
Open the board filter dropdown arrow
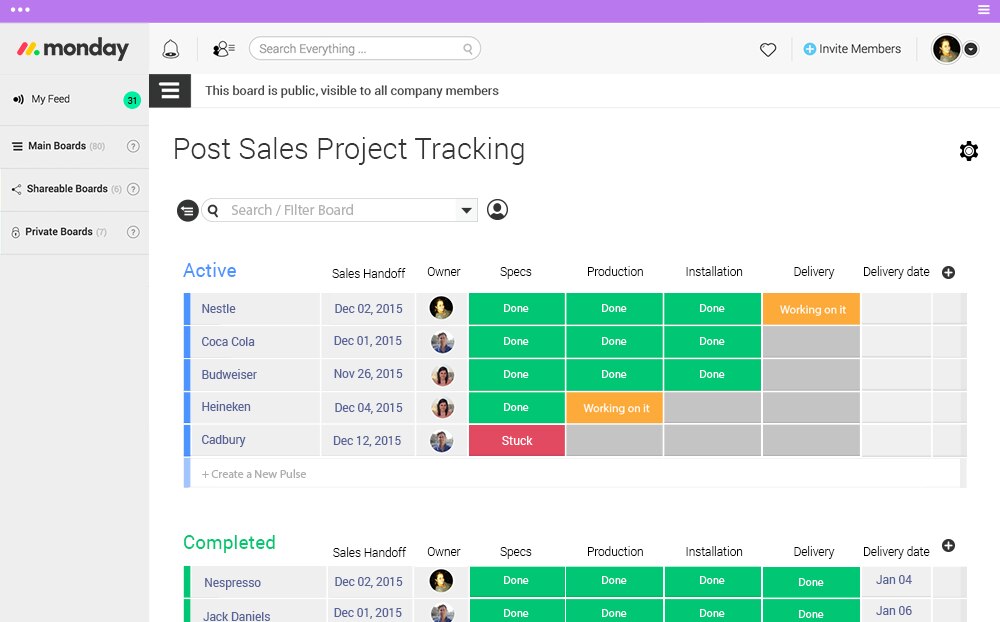[467, 211]
